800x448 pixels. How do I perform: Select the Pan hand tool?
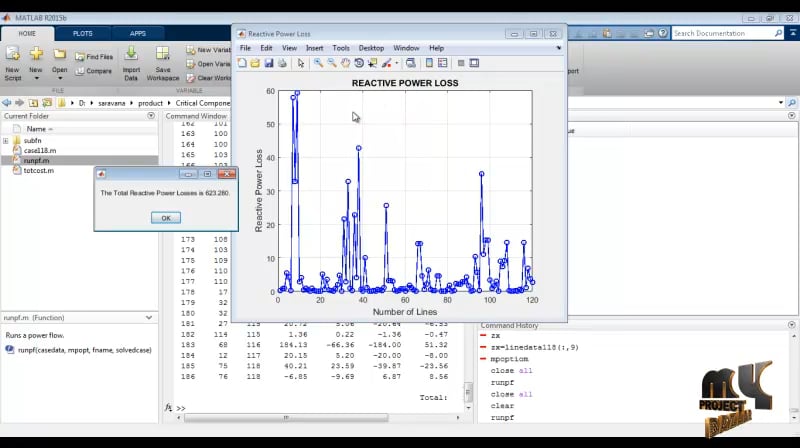coord(345,63)
